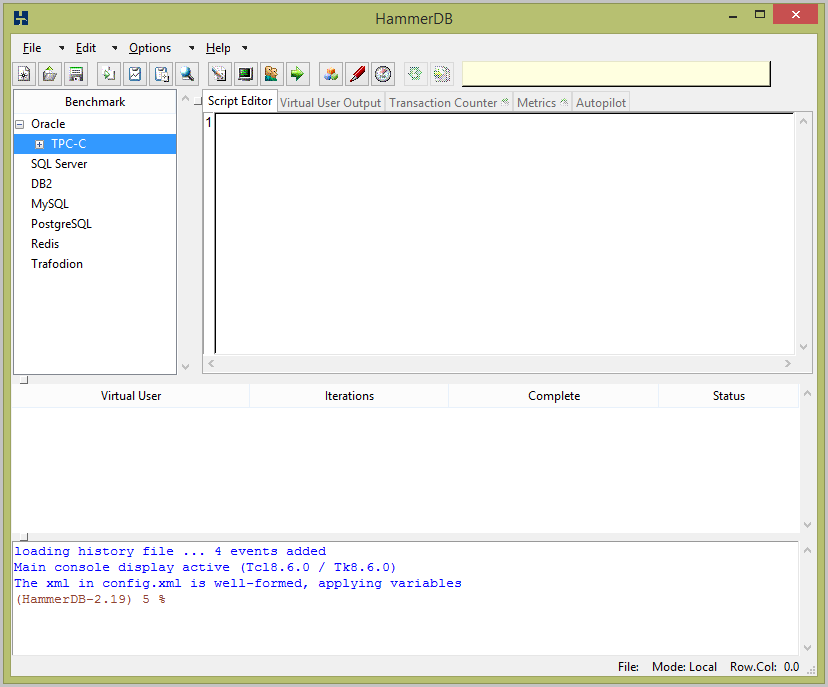Select SQL Server in the Benchmark list
The width and height of the screenshot is (828, 687).
coord(59,164)
